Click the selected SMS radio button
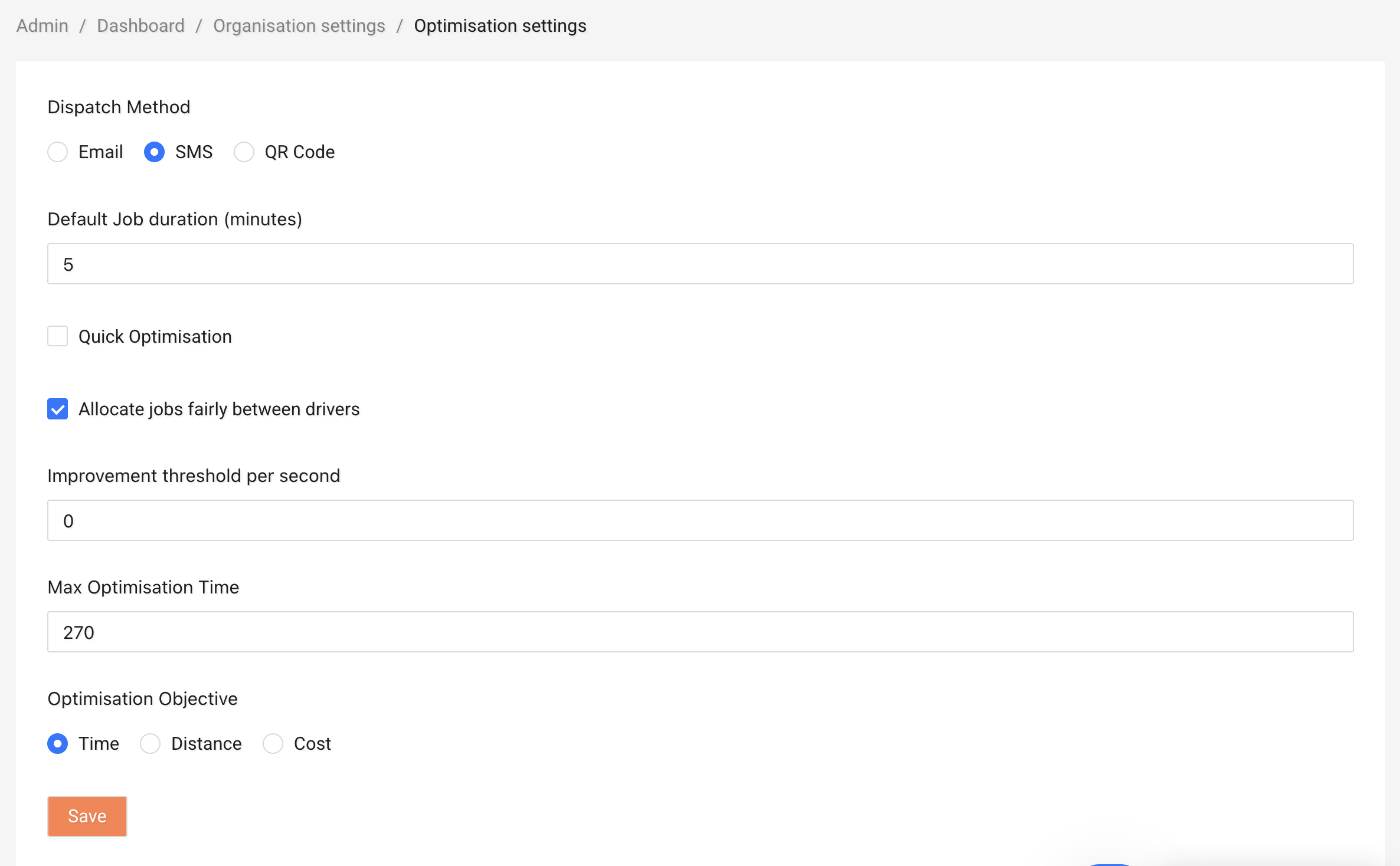 pyautogui.click(x=154, y=152)
